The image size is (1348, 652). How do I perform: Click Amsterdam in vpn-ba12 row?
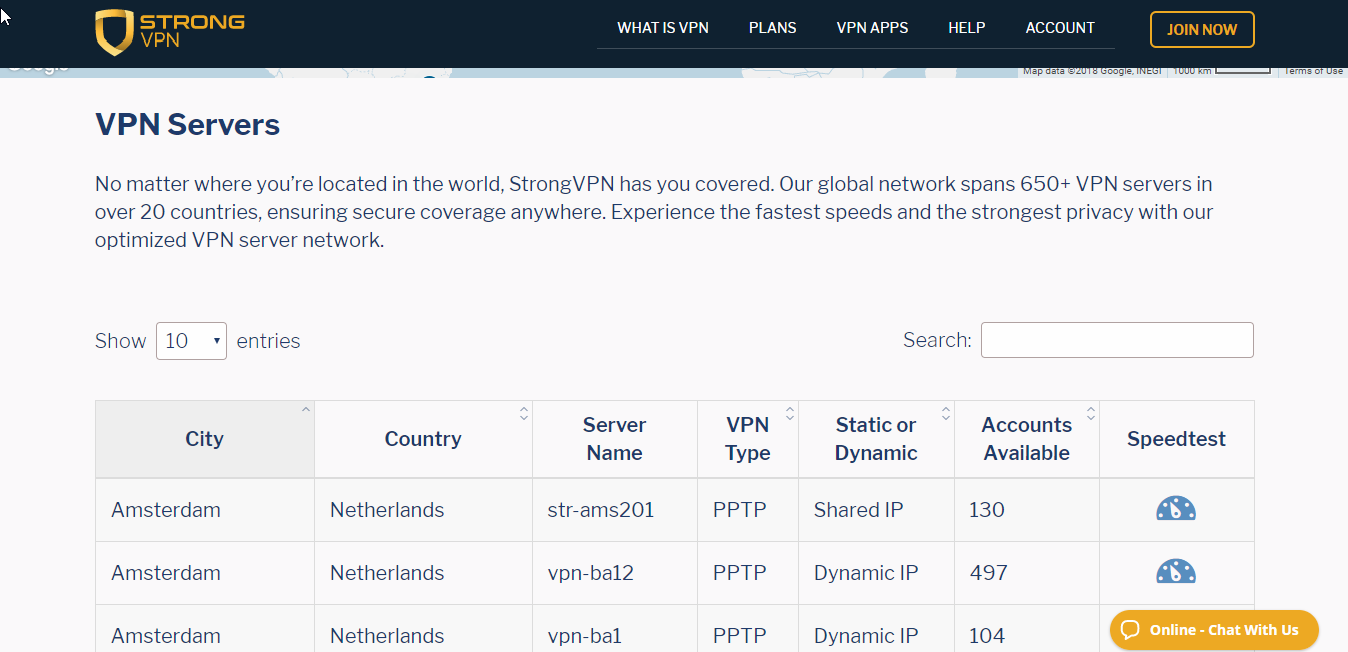[166, 573]
